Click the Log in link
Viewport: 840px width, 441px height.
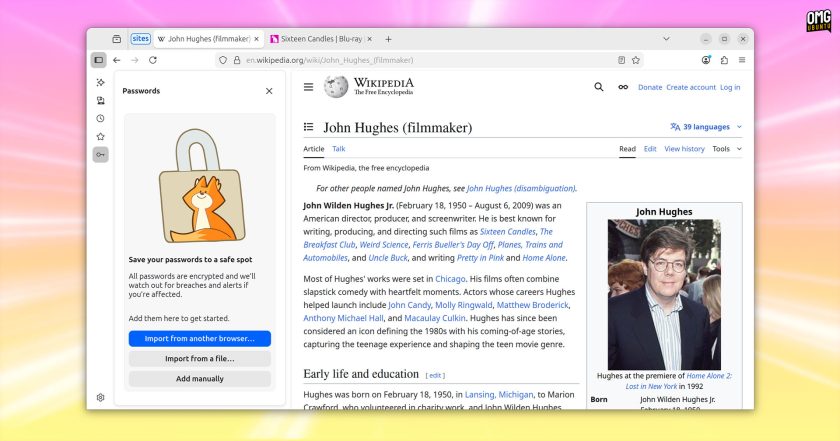click(730, 87)
